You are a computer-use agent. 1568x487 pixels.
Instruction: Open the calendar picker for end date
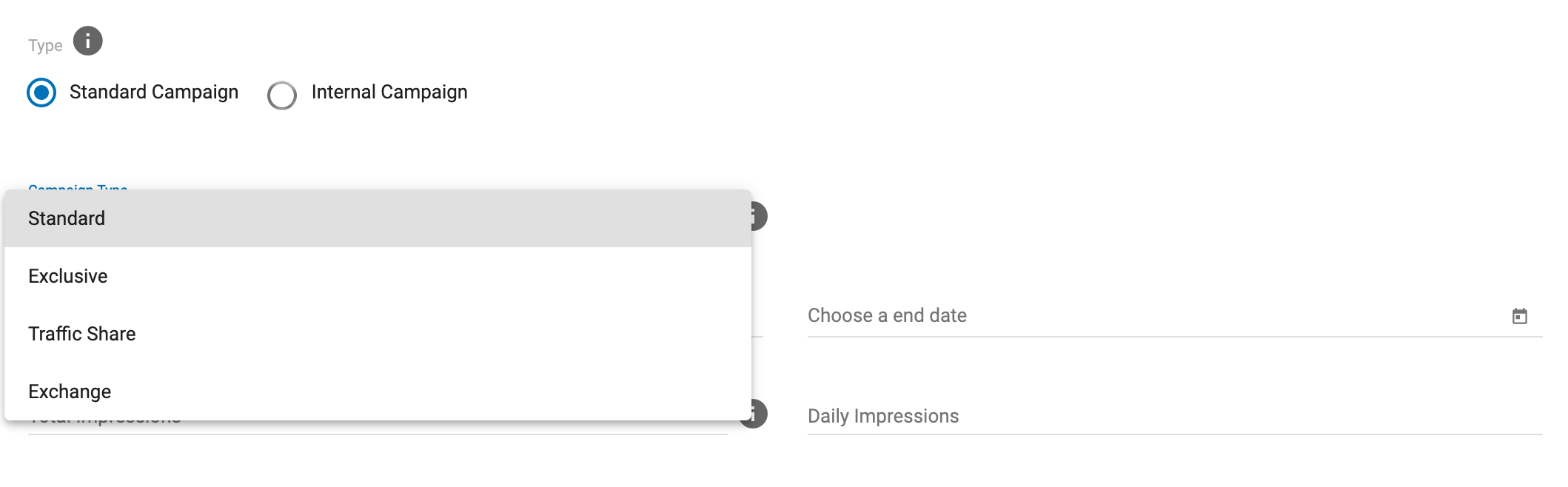coord(1519,317)
